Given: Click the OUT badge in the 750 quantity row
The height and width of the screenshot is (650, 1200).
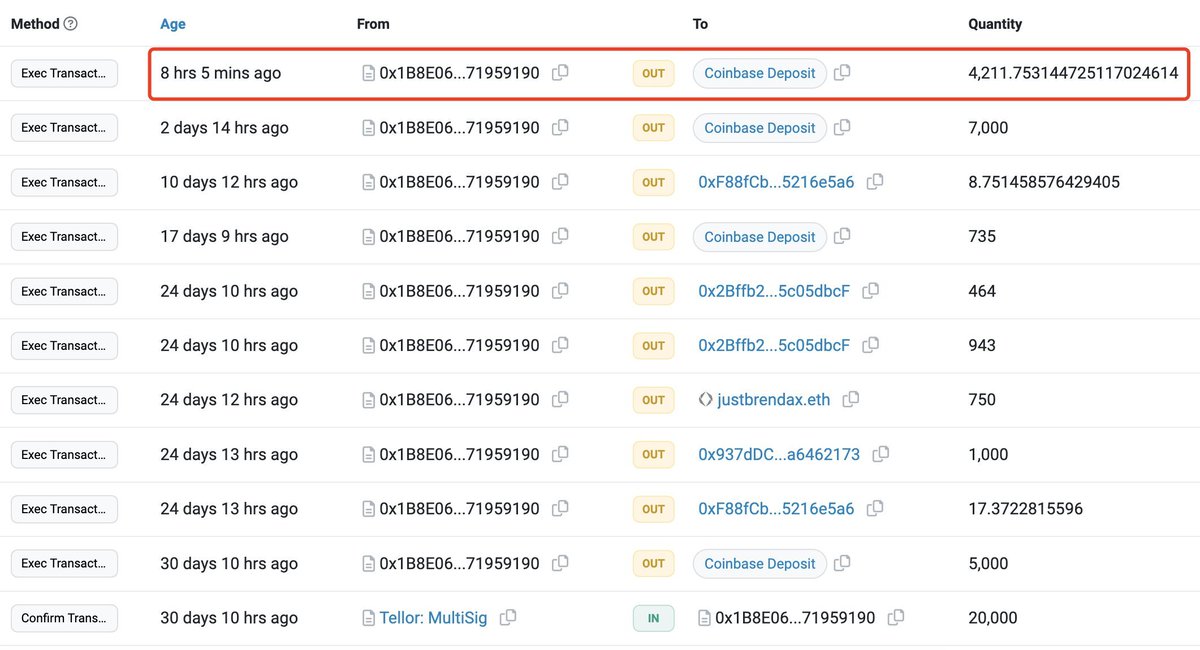Looking at the screenshot, I should click(653, 400).
